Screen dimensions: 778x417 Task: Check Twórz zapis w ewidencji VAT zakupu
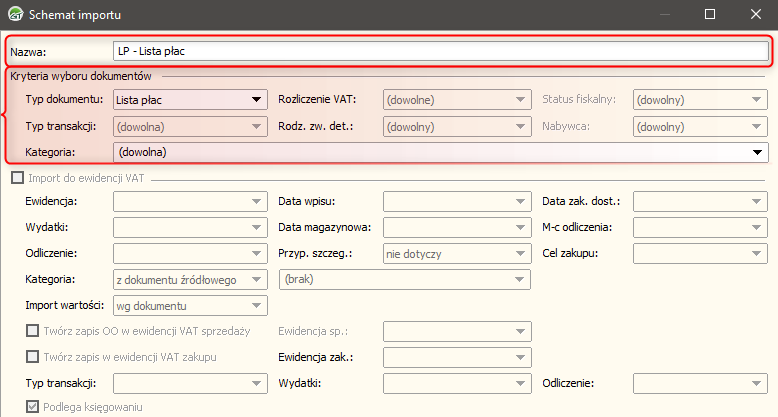tap(34, 357)
